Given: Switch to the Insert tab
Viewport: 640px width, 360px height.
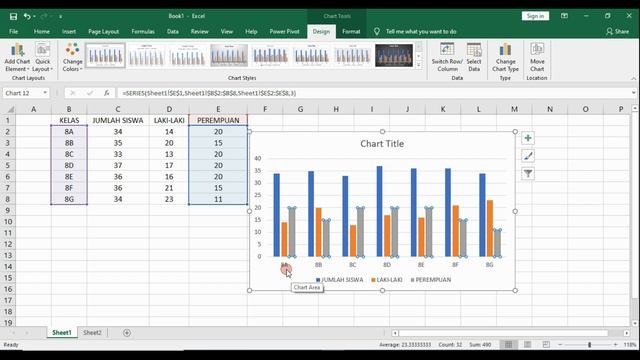Looking at the screenshot, I should pos(69,31).
